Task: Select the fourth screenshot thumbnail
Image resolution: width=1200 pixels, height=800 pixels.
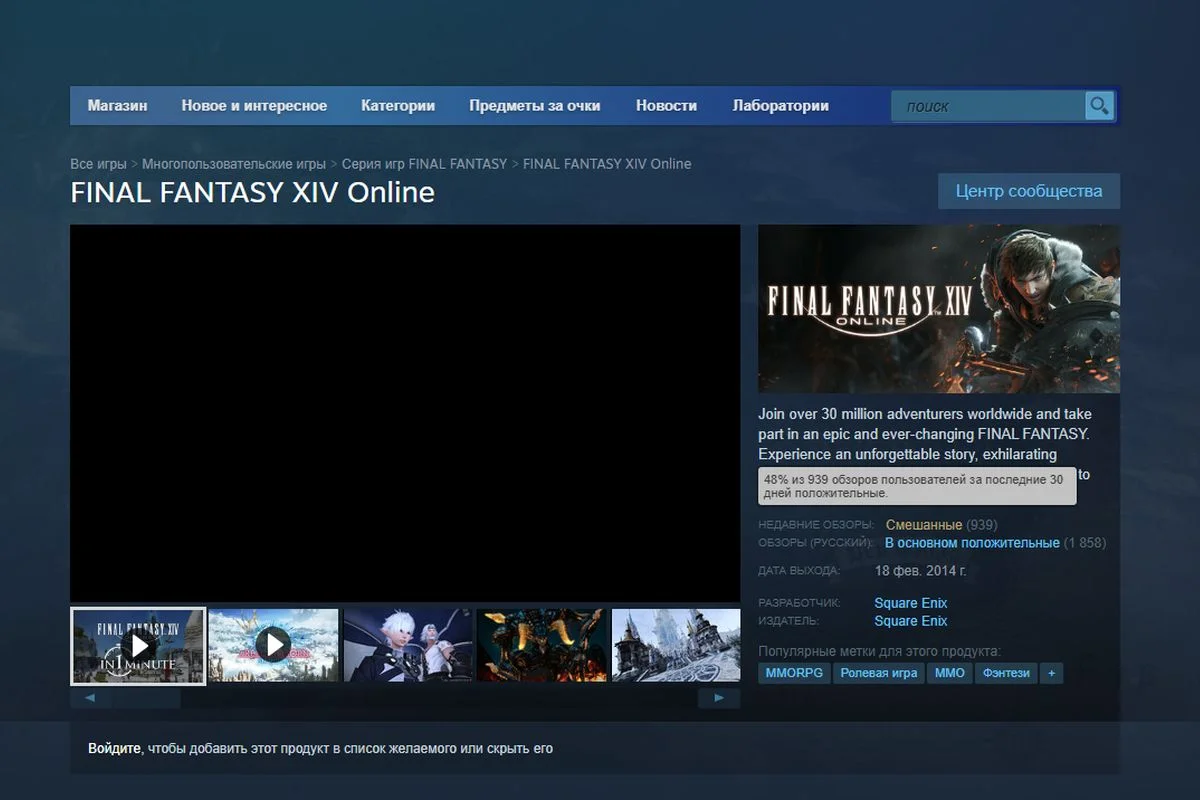Action: pyautogui.click(x=541, y=646)
